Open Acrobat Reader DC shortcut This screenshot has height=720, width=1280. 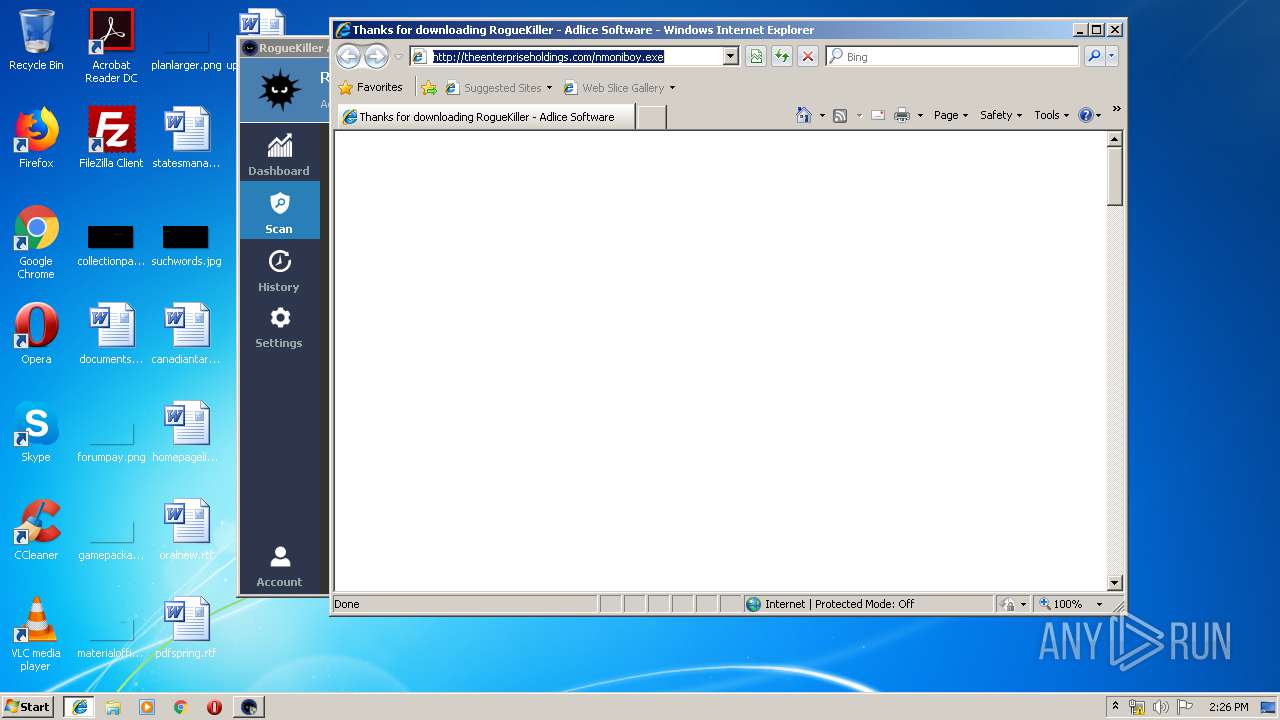pos(111,46)
